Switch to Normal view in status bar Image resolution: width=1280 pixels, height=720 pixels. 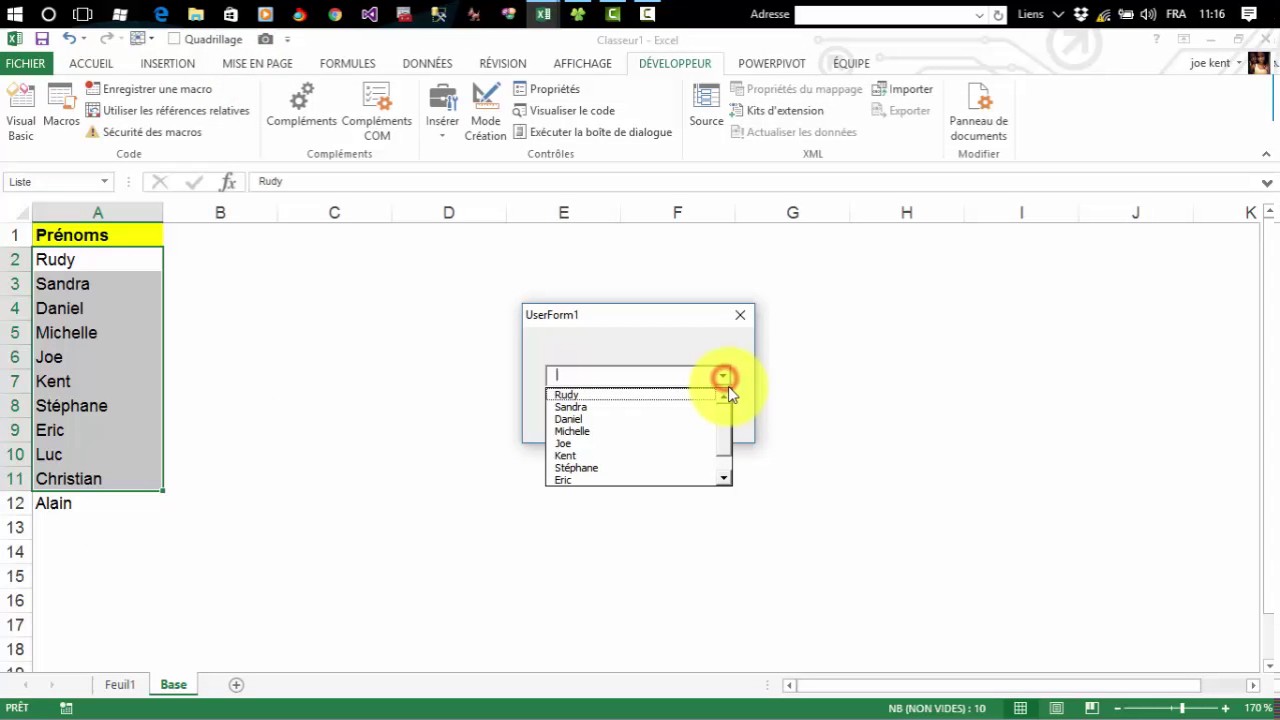point(1021,708)
